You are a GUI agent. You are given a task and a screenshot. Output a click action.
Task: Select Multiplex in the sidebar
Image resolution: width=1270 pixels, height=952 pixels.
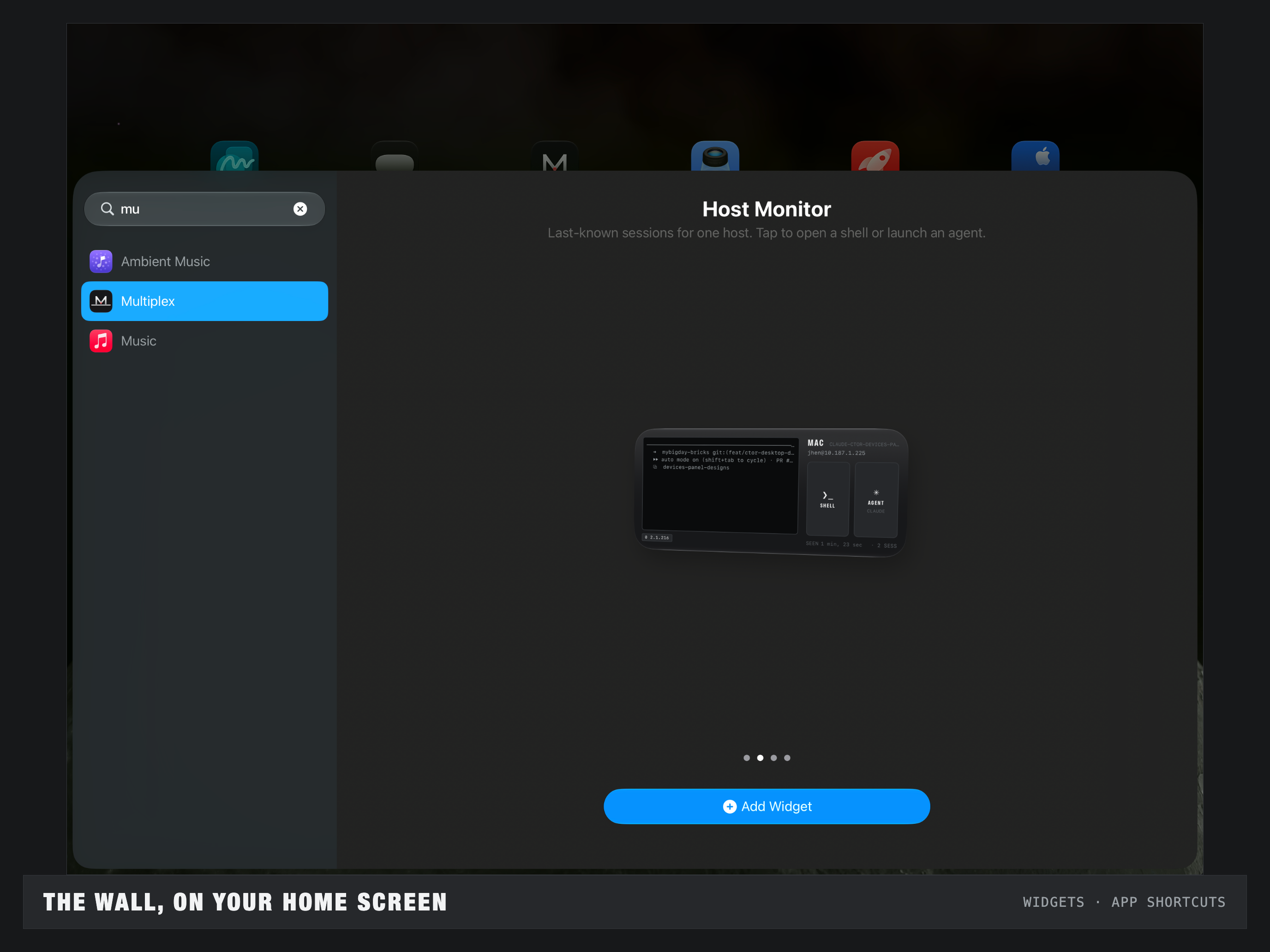[x=204, y=301]
